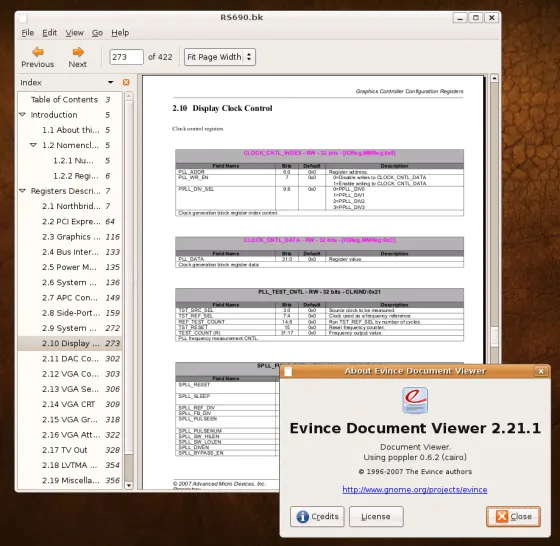Click the document vertical scrollbar thumb
This screenshot has width=560, height=546.
[x=494, y=337]
